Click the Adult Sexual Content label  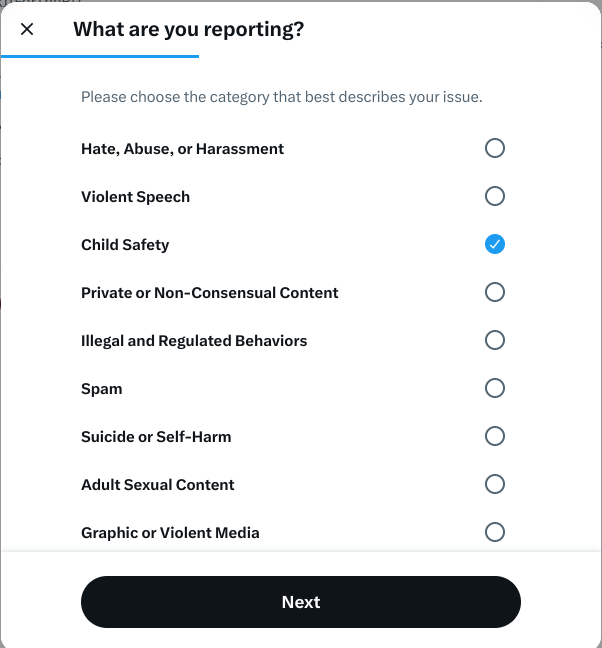pyautogui.click(x=157, y=485)
